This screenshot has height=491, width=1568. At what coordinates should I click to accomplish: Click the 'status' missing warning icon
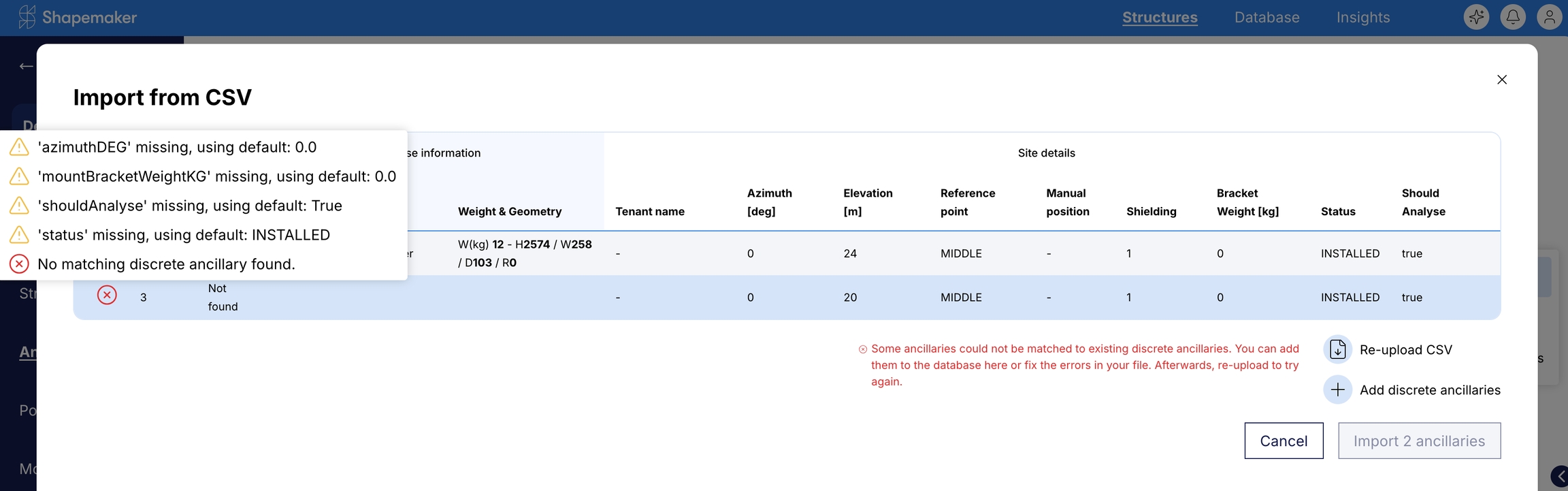[x=19, y=235]
